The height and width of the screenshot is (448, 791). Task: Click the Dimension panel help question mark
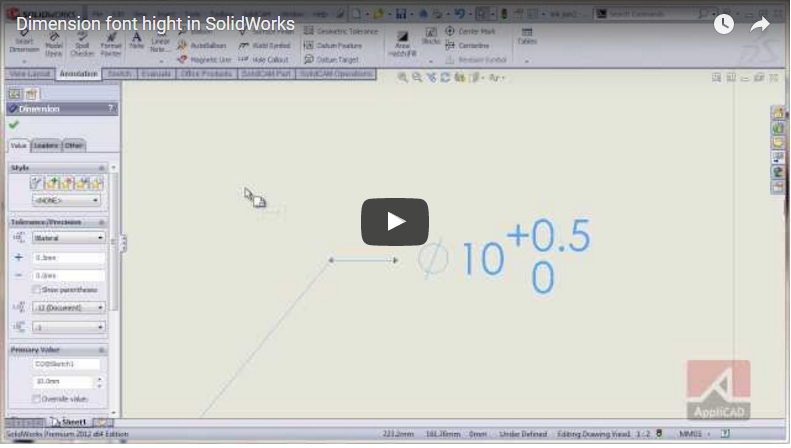(x=110, y=108)
